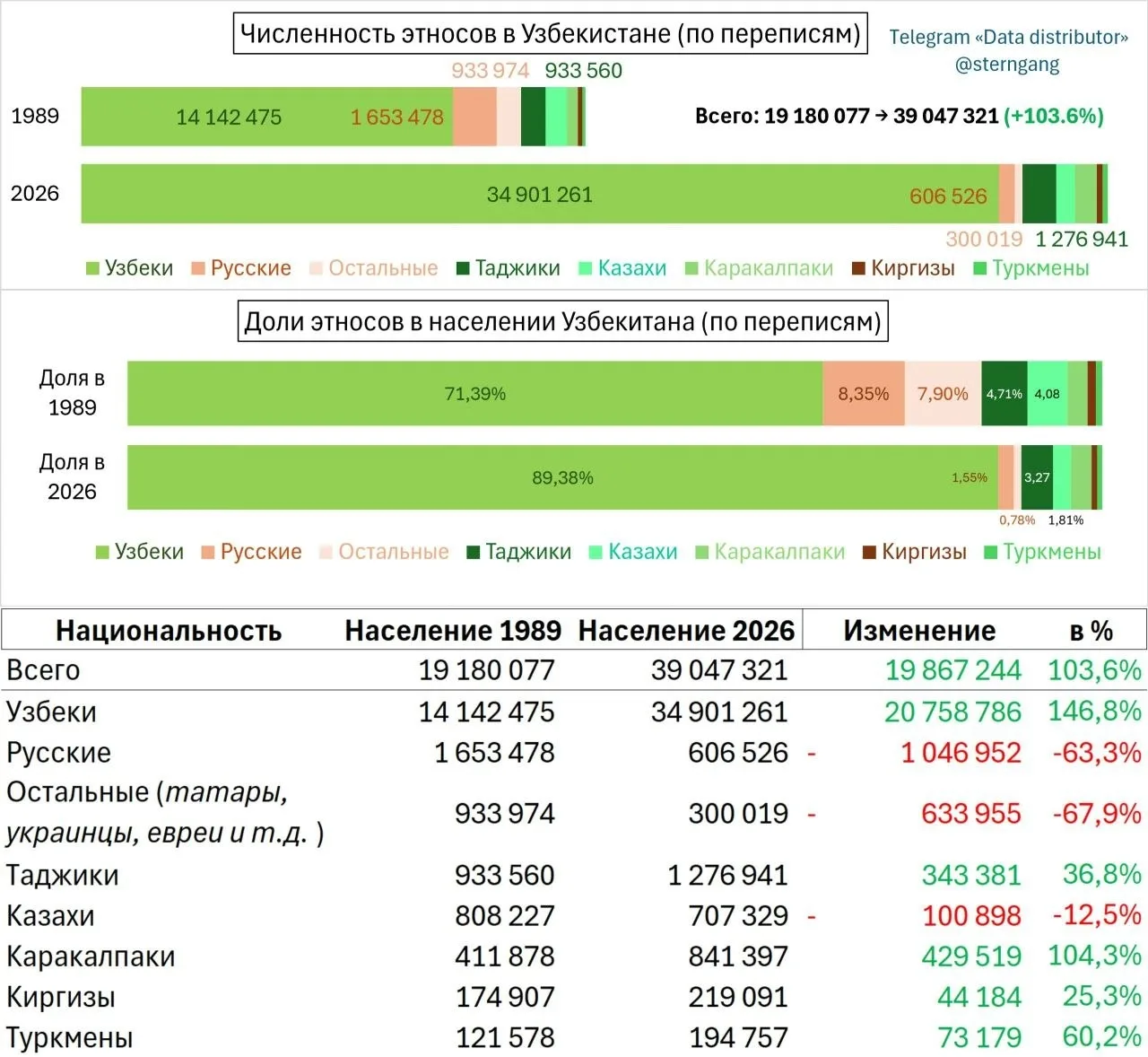The width and height of the screenshot is (1148, 1057).
Task: Click the -63,3% value for Русские
Action: (1096, 752)
